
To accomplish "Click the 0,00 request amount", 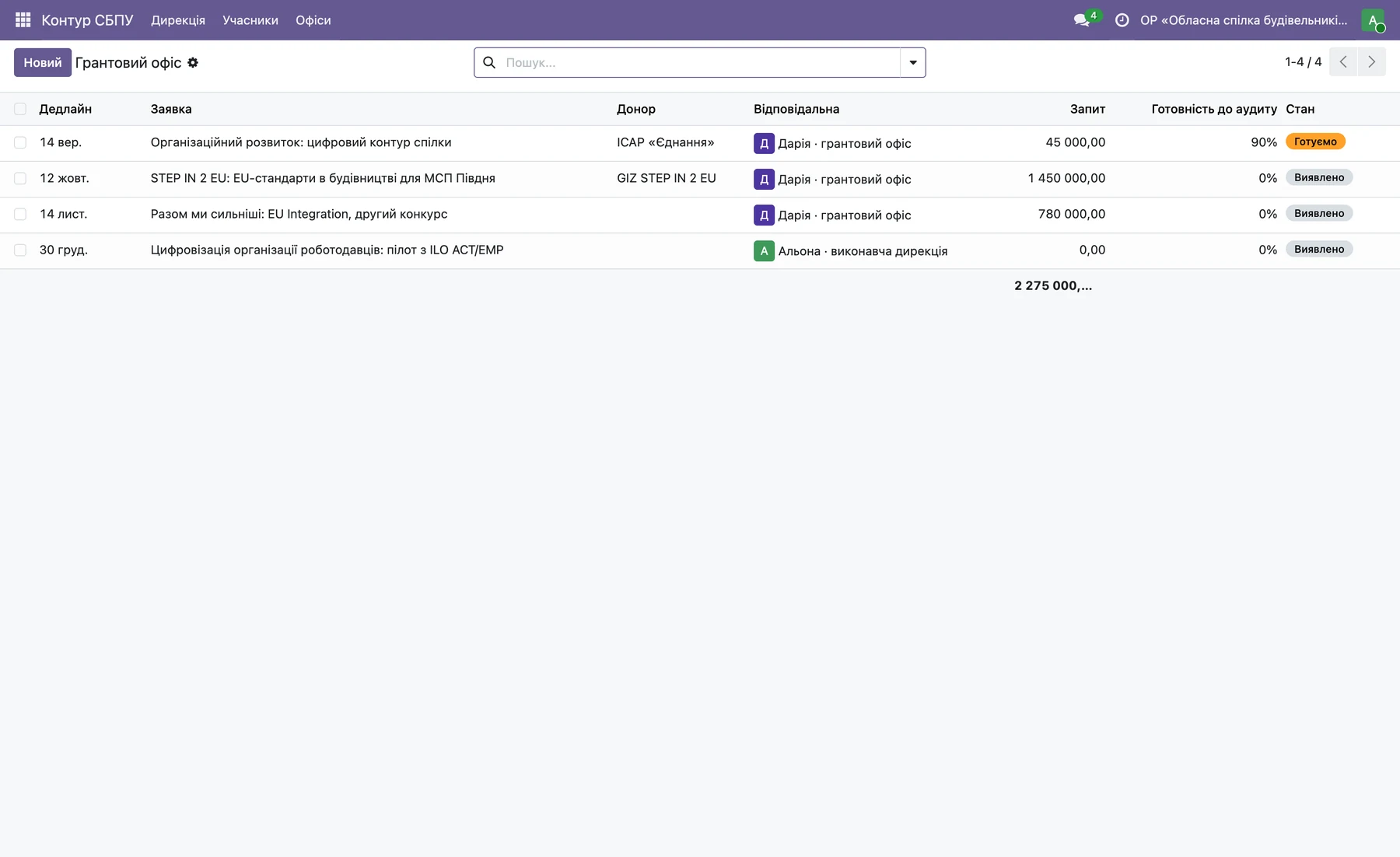I will 1092,250.
